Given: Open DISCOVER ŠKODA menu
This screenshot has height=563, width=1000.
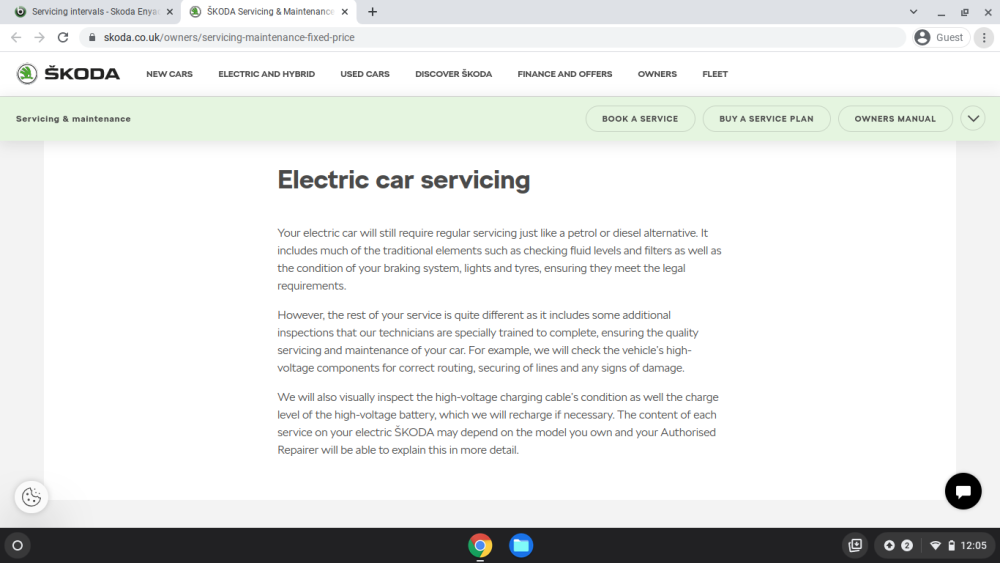Looking at the screenshot, I should pos(453,74).
